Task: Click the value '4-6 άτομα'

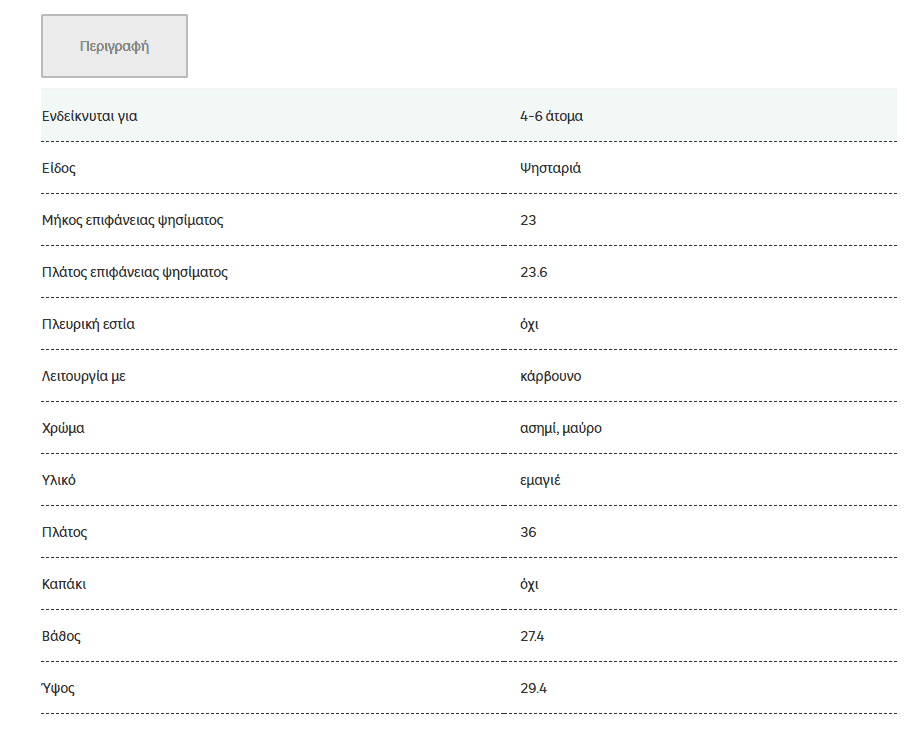Action: (551, 116)
